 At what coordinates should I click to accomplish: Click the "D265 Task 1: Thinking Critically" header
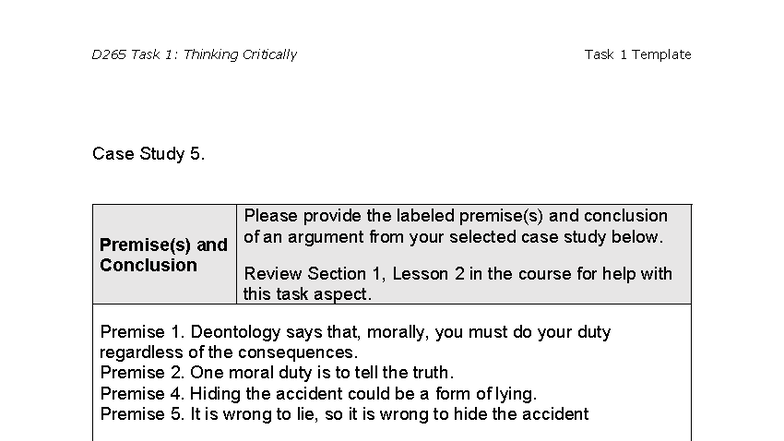tap(194, 55)
